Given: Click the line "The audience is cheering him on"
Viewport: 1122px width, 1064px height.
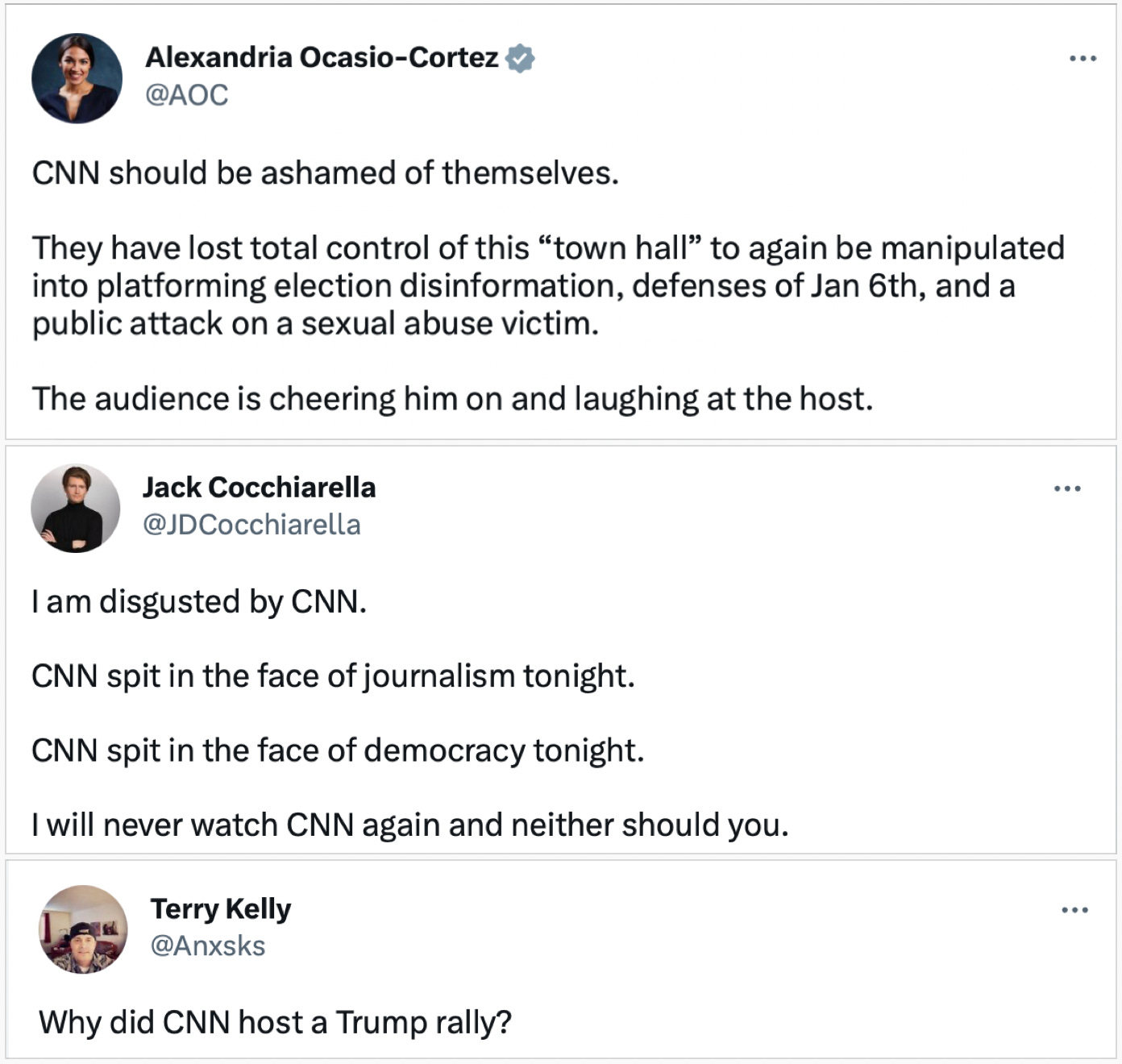Looking at the screenshot, I should click(x=451, y=399).
